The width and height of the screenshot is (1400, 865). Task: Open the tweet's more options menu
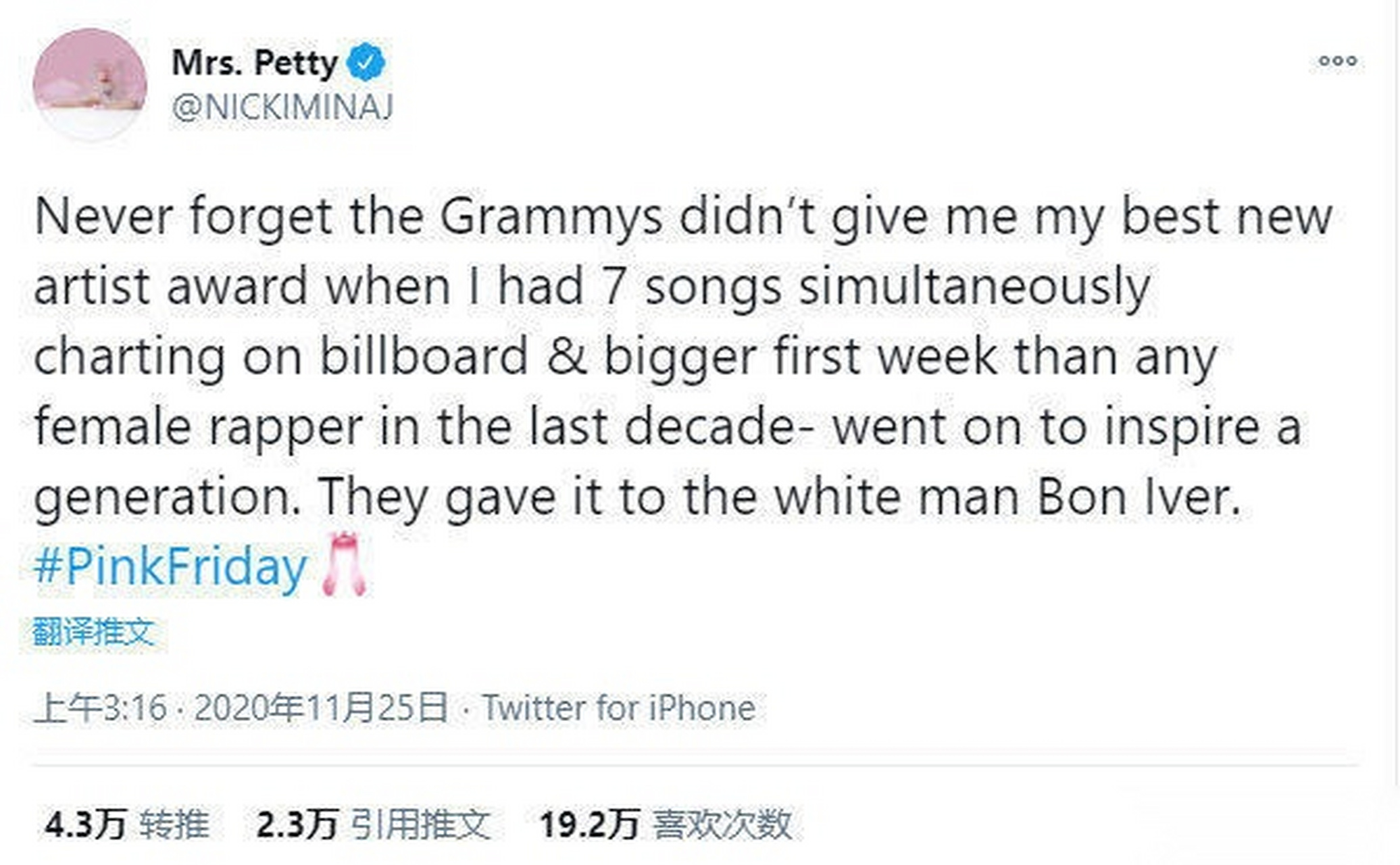(1337, 61)
